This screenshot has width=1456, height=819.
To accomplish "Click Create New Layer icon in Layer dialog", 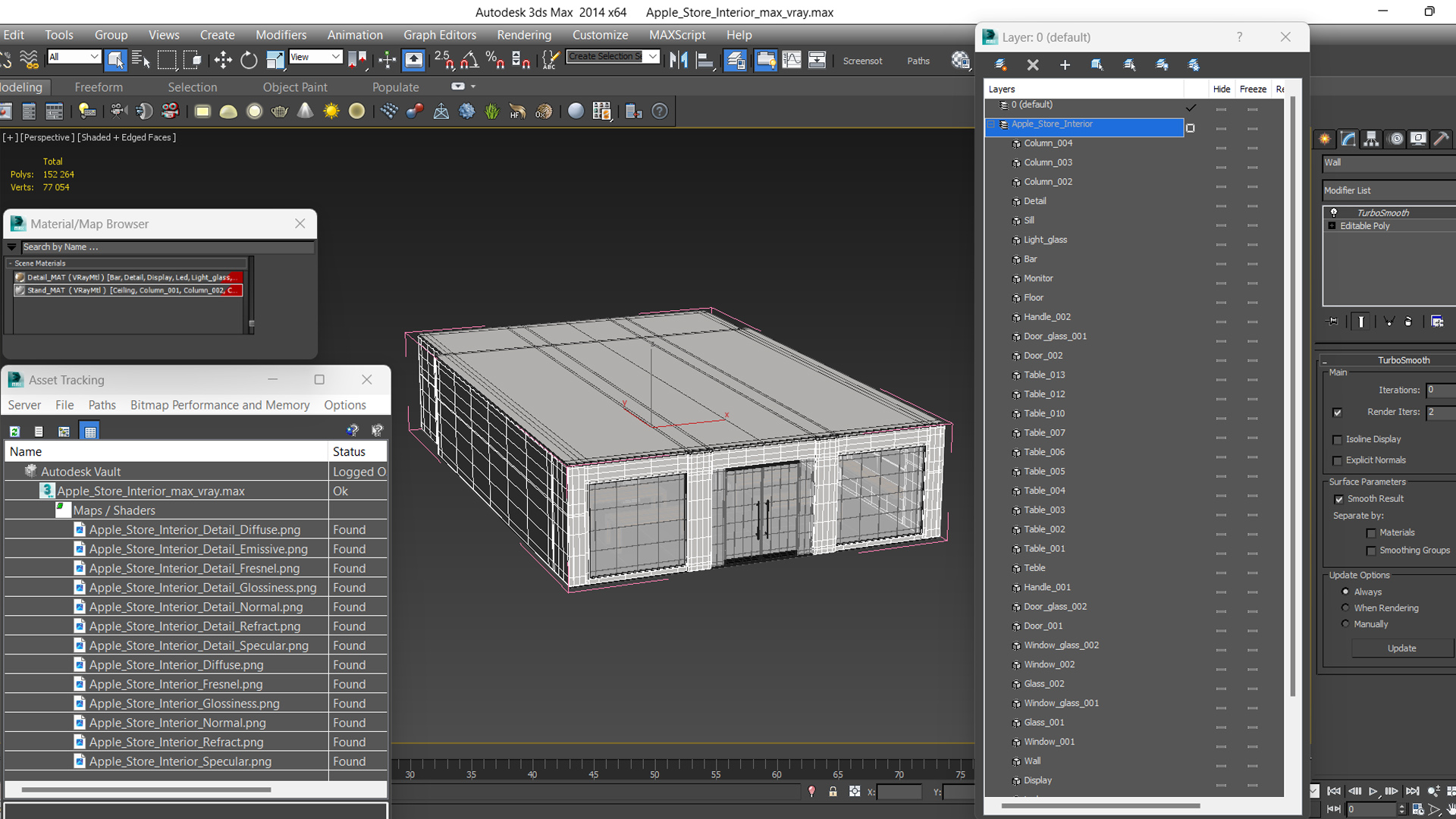I will (x=1000, y=65).
